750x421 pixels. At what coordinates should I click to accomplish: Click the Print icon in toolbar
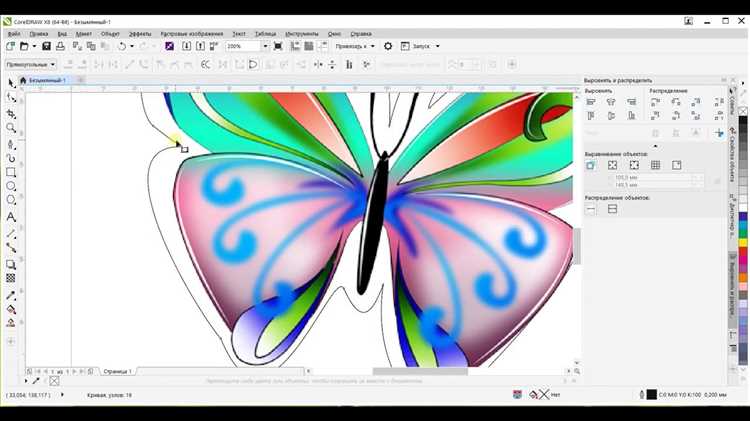(x=60, y=46)
